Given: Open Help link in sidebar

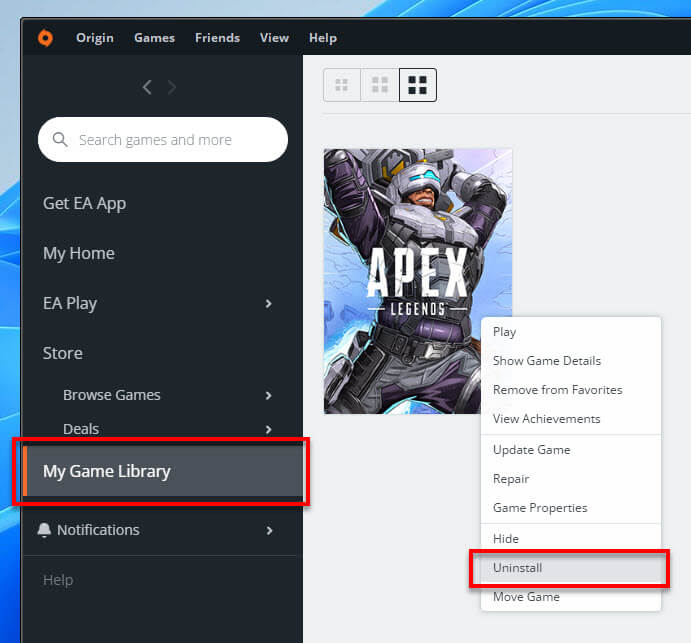Looking at the screenshot, I should click(58, 580).
